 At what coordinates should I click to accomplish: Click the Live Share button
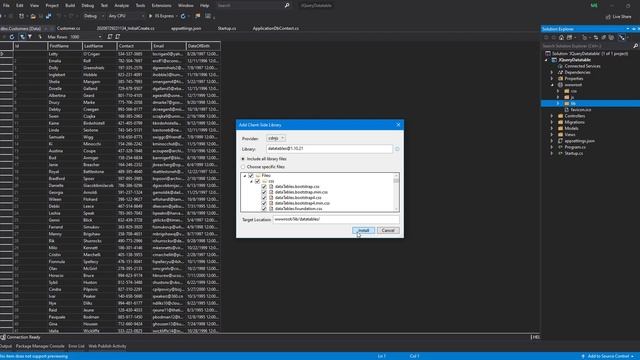tap(618, 17)
